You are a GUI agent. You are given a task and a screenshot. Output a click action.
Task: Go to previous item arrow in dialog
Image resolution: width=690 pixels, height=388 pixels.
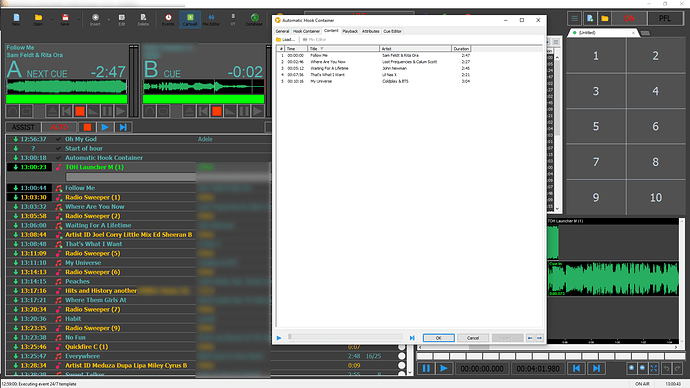(x=530, y=338)
